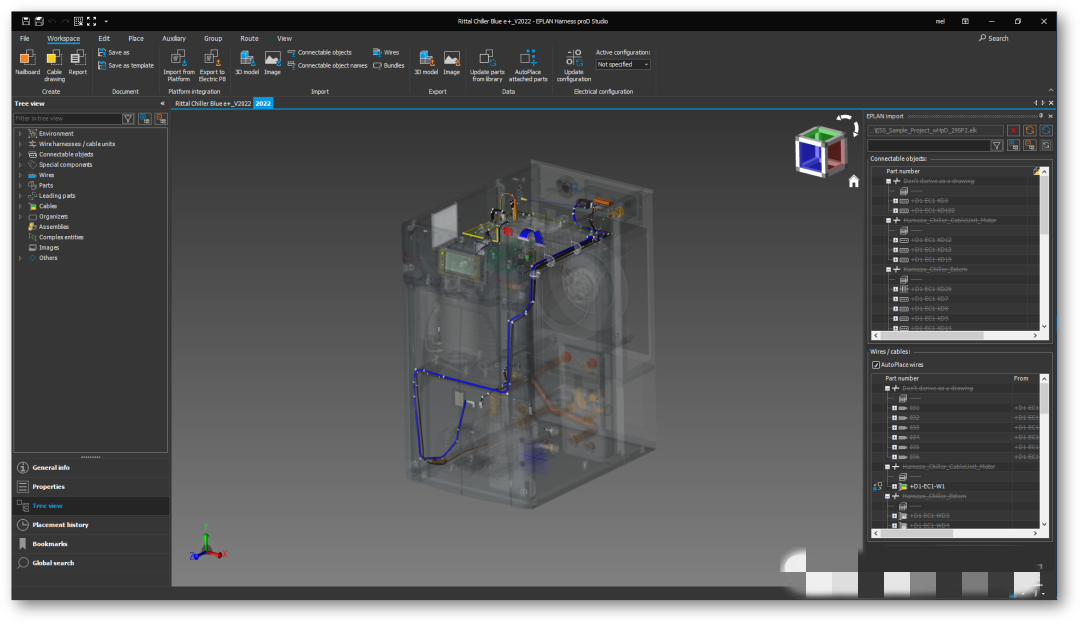Viewport: 1080px width, 623px height.
Task: Open the Active configuration dropdown
Action: (623, 65)
